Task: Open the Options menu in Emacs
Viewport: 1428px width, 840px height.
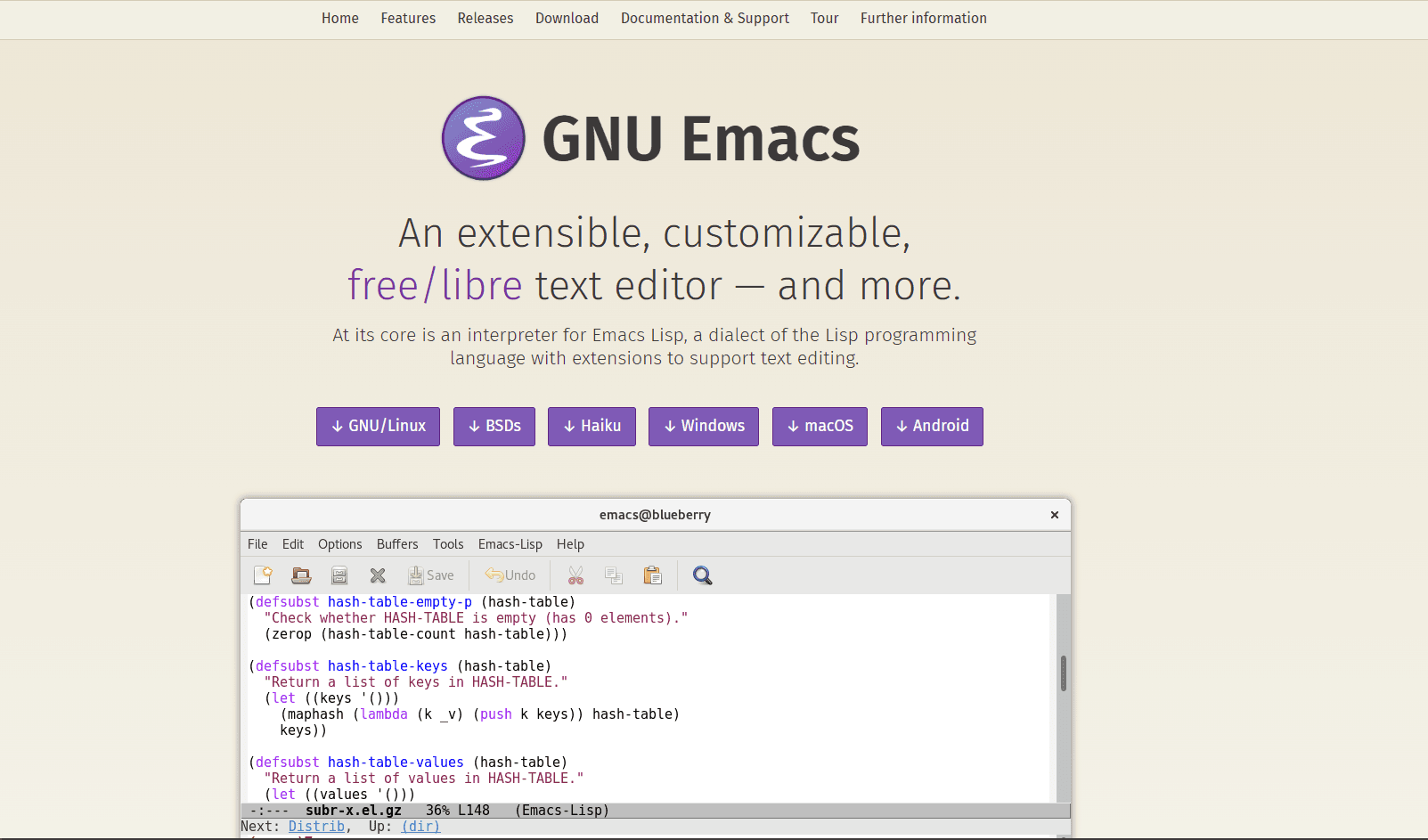Action: click(340, 544)
